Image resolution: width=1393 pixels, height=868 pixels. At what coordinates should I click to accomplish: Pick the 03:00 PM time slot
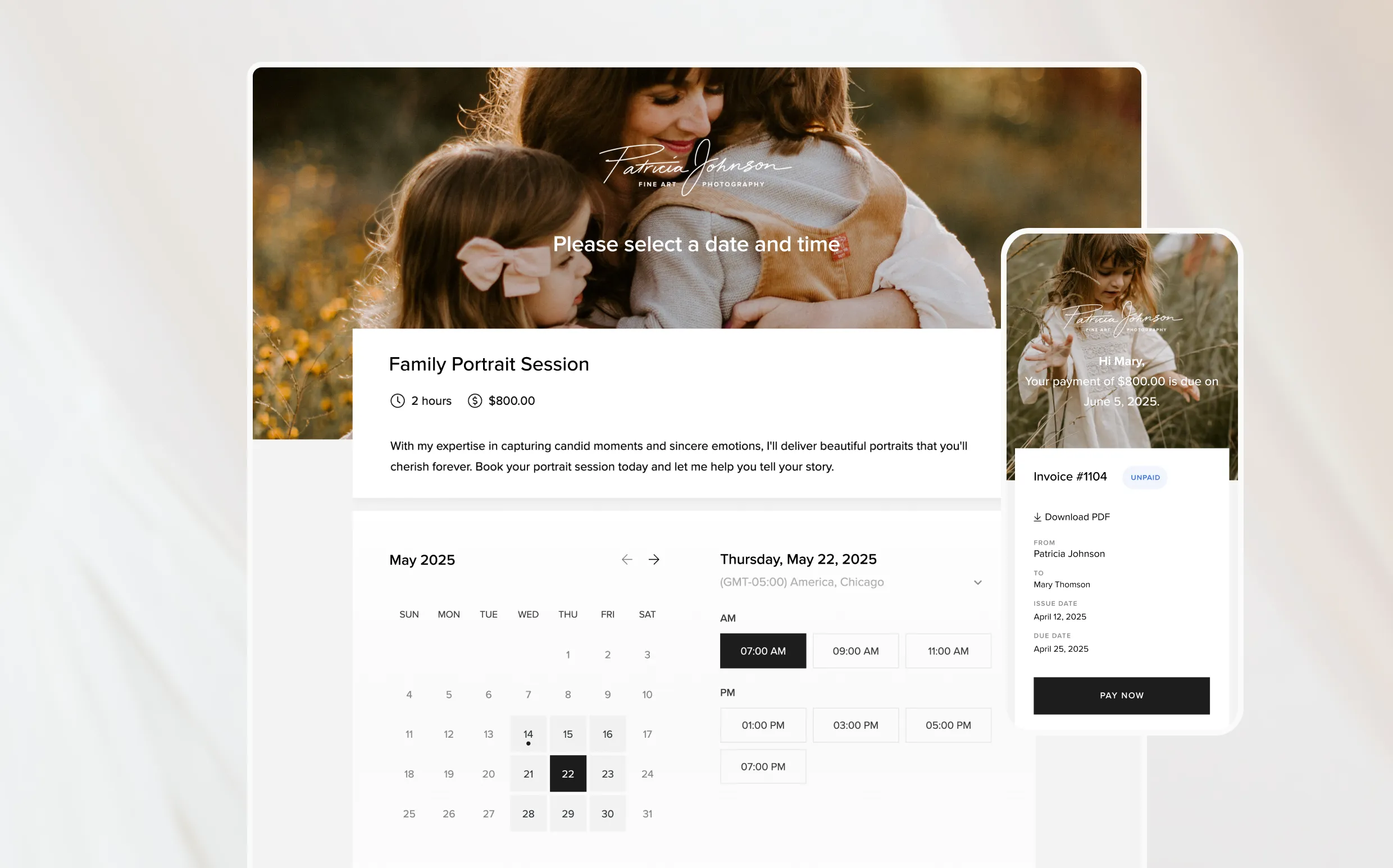855,725
